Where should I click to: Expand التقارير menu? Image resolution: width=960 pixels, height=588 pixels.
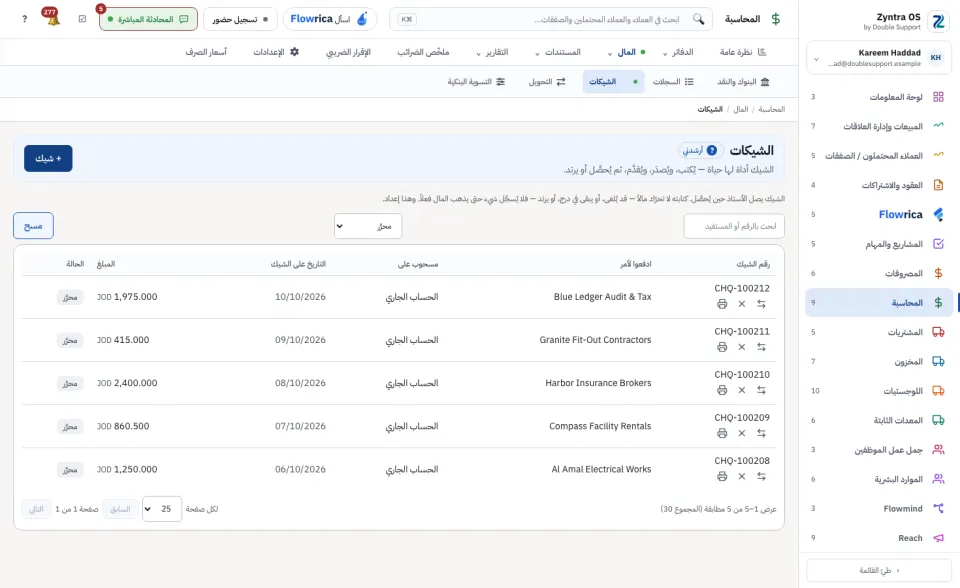tap(492, 52)
